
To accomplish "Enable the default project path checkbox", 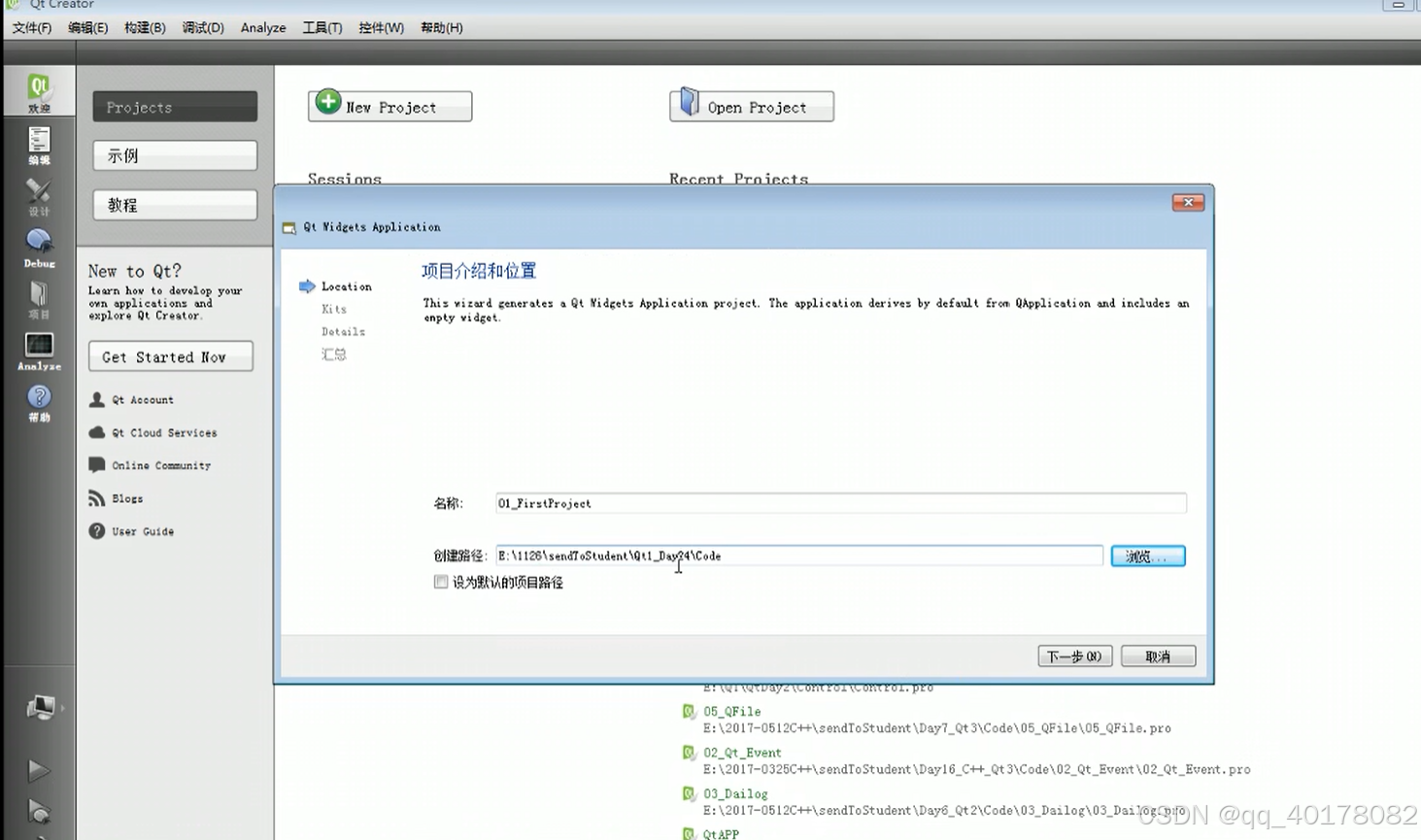I will coord(441,582).
